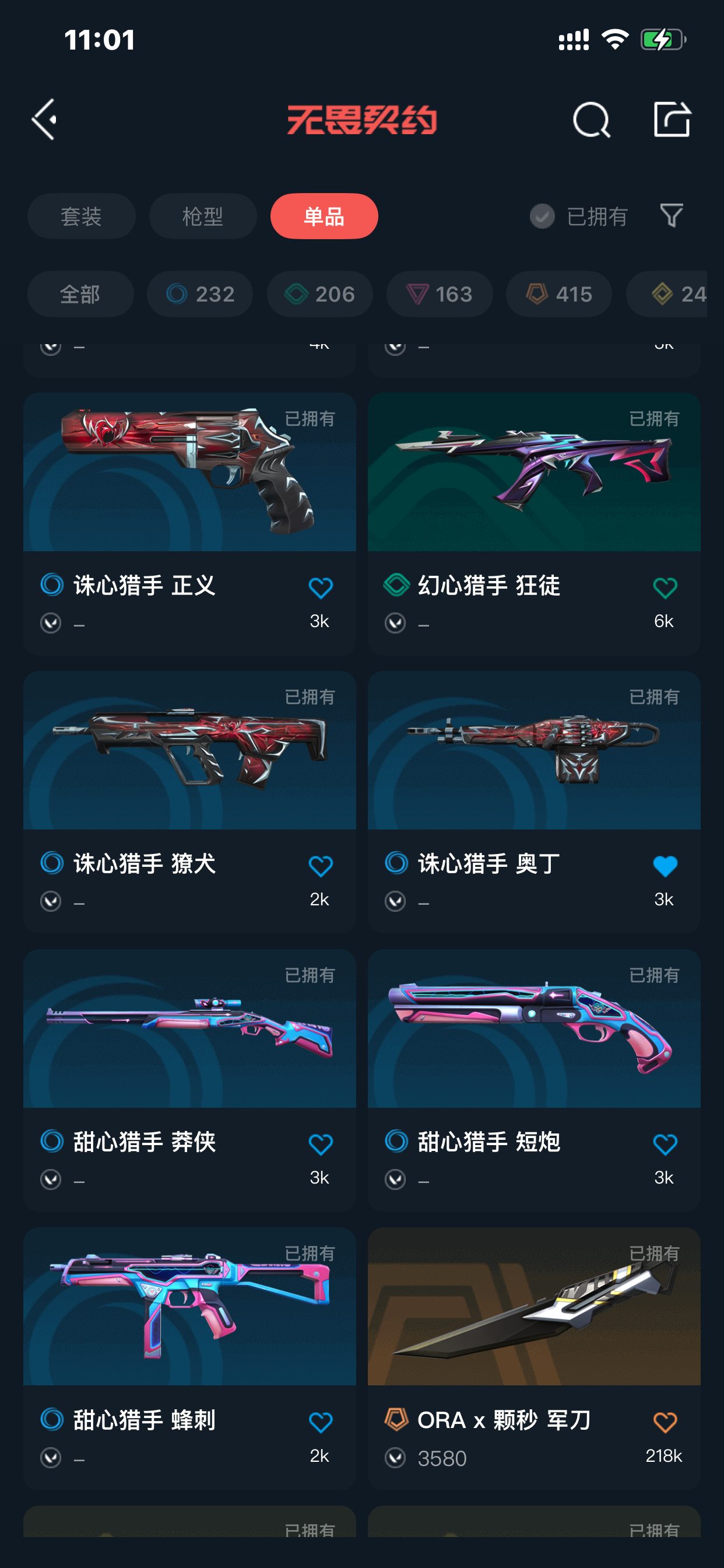Toggle heart for 甜心猎手 蜂刺
Screen dimensions: 724x1568
tap(321, 1422)
